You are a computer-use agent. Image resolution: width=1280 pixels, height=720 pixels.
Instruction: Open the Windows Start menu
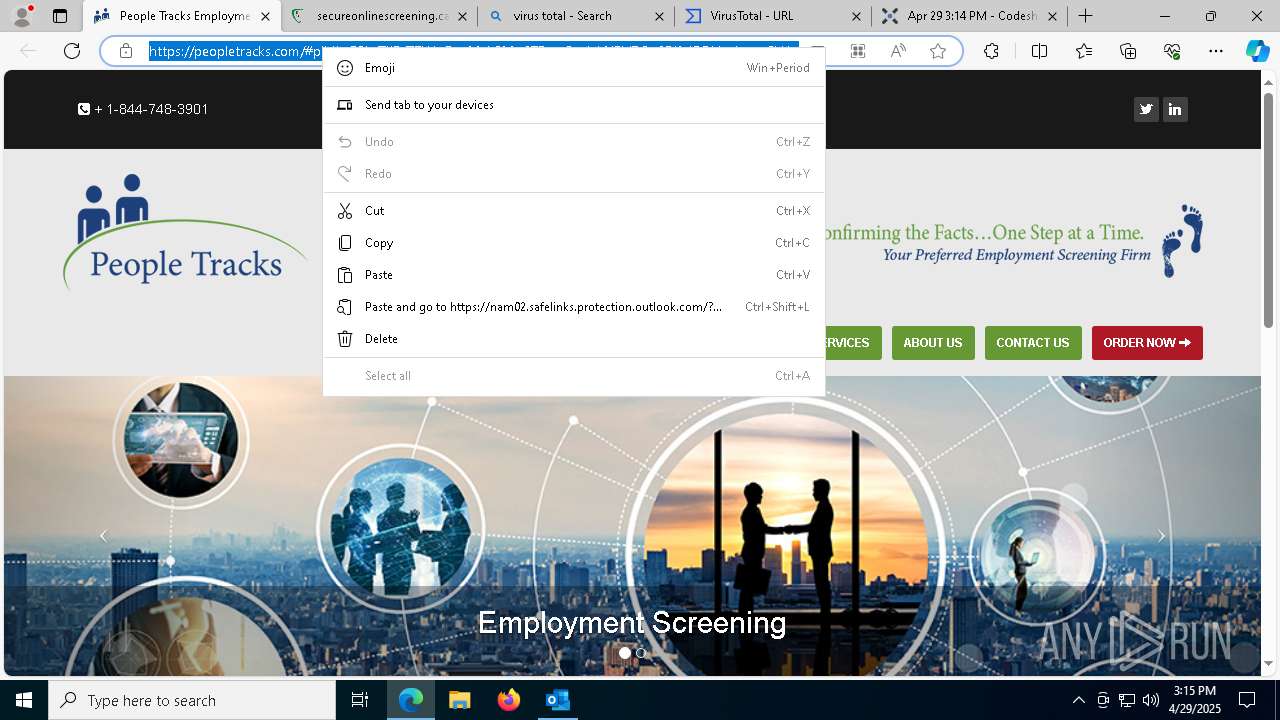pyautogui.click(x=24, y=700)
